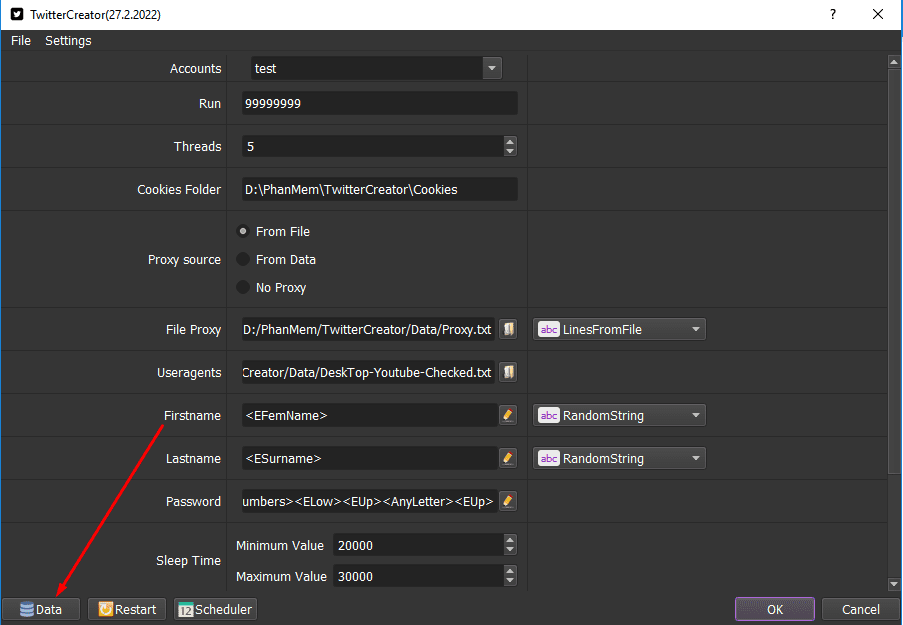
Task: Select the From File proxy source
Action: coord(274,231)
